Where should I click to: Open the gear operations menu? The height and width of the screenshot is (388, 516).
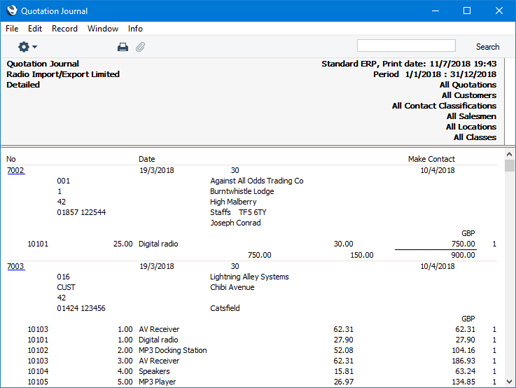click(x=27, y=47)
